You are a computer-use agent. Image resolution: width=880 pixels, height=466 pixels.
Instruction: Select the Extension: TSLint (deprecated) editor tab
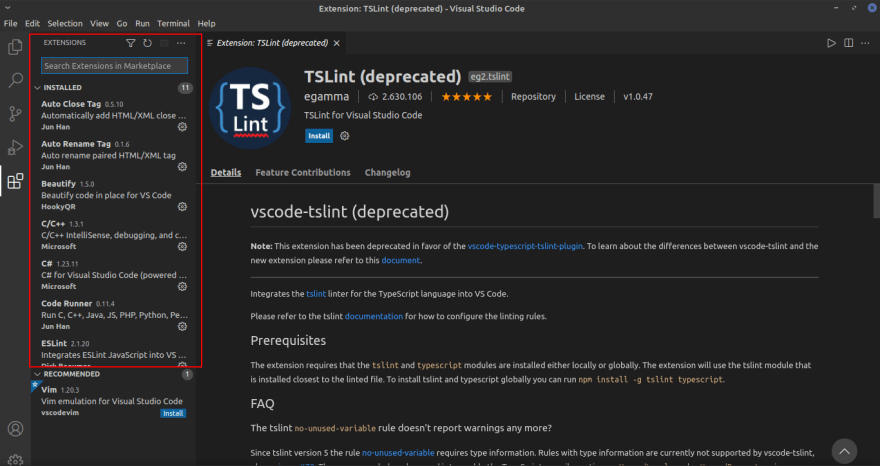click(272, 43)
